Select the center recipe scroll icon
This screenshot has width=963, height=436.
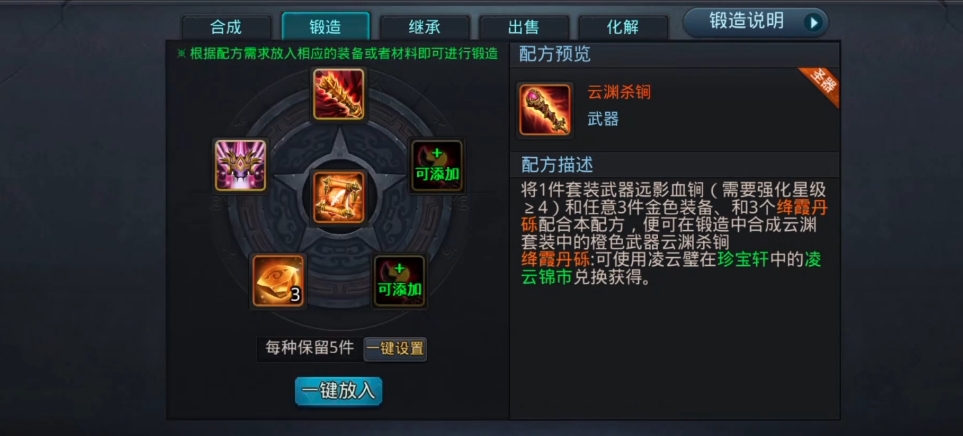[339, 197]
